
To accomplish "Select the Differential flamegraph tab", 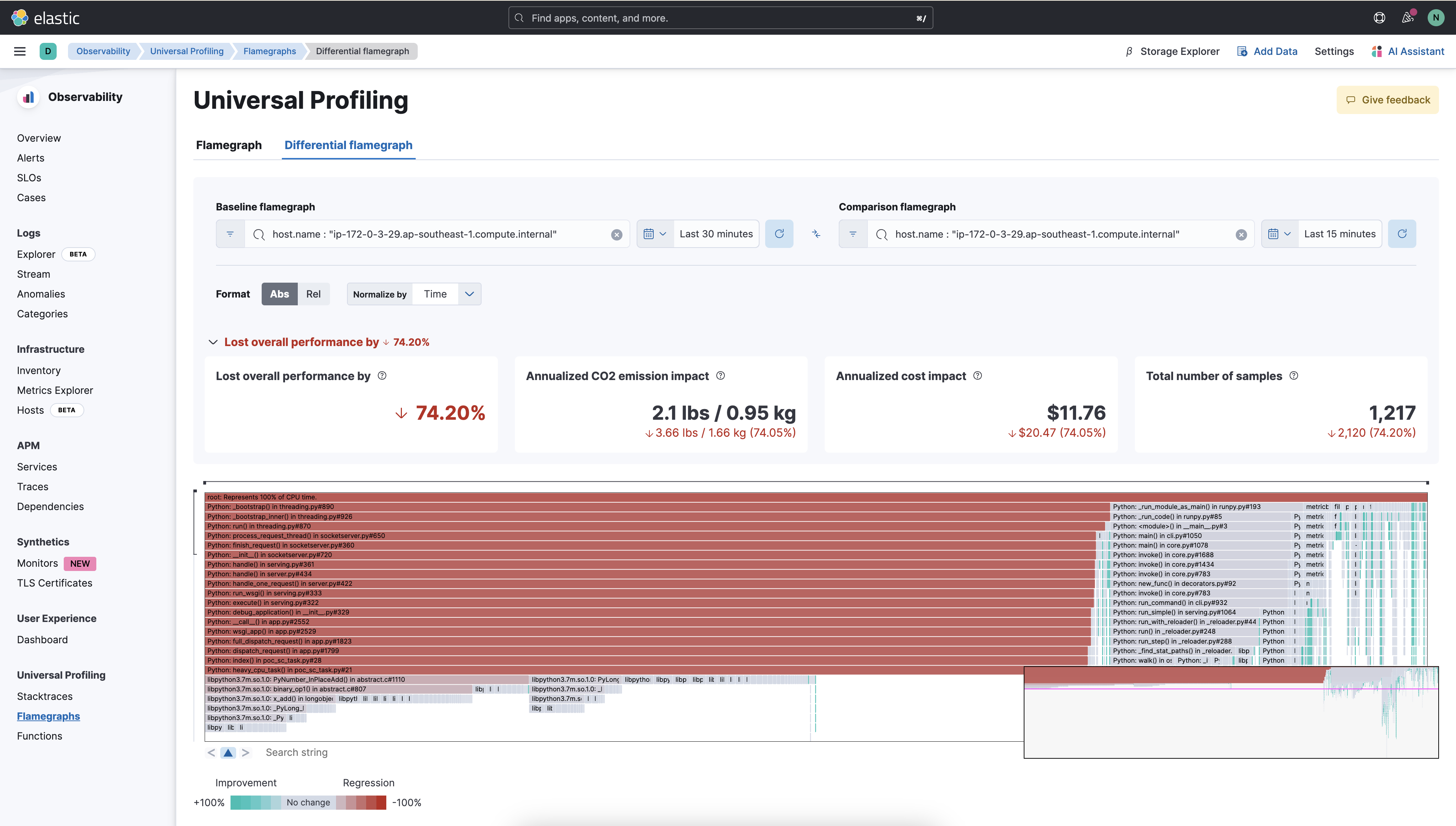I will tap(348, 145).
